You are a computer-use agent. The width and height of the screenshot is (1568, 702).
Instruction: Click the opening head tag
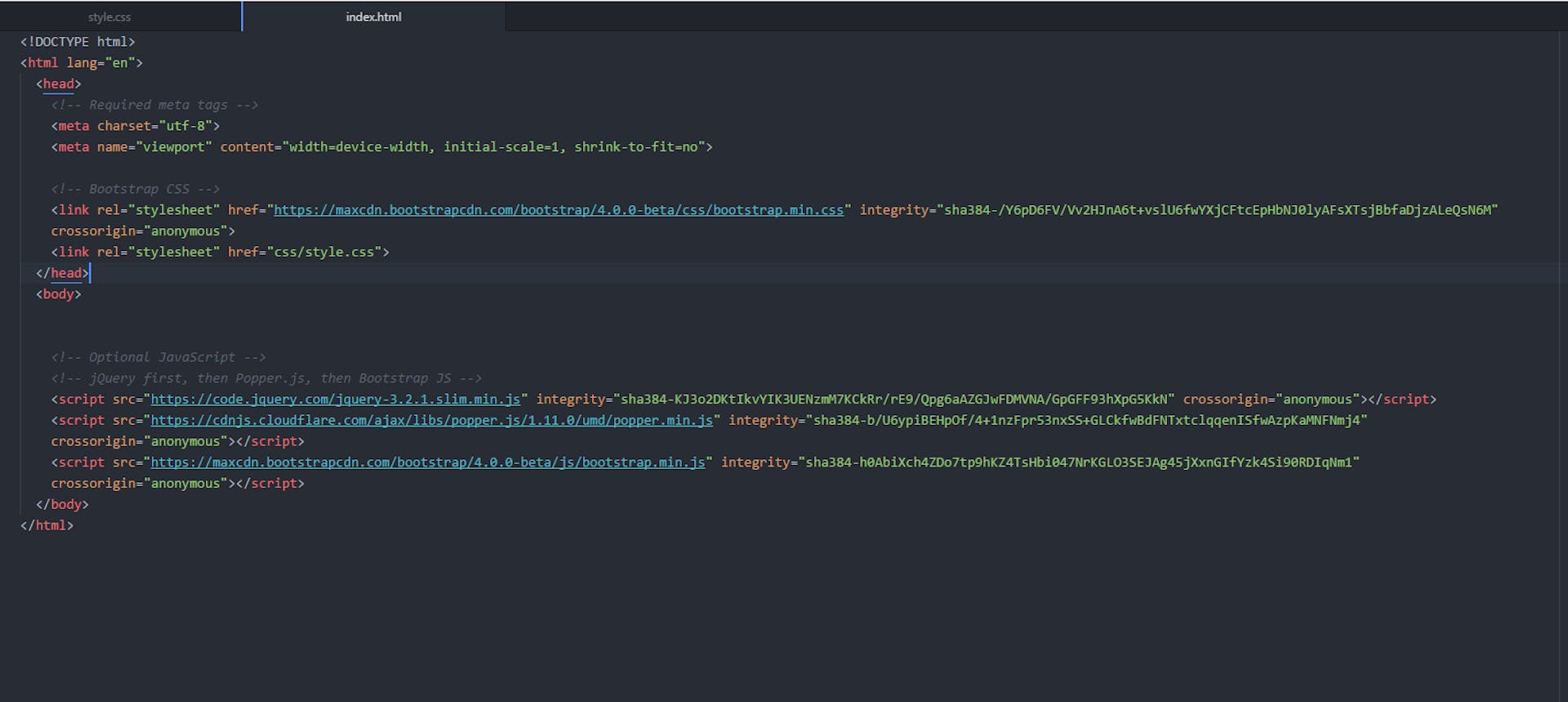59,84
